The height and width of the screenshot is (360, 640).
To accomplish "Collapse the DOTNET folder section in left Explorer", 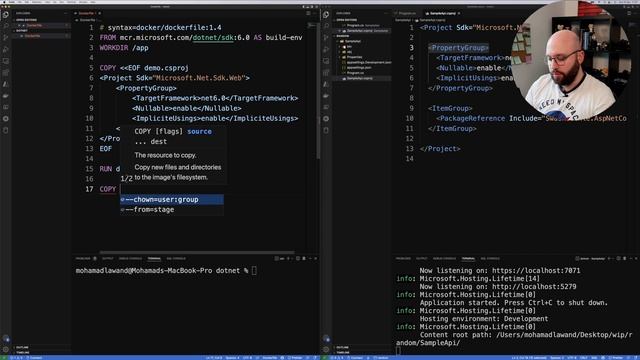I will [22, 30].
